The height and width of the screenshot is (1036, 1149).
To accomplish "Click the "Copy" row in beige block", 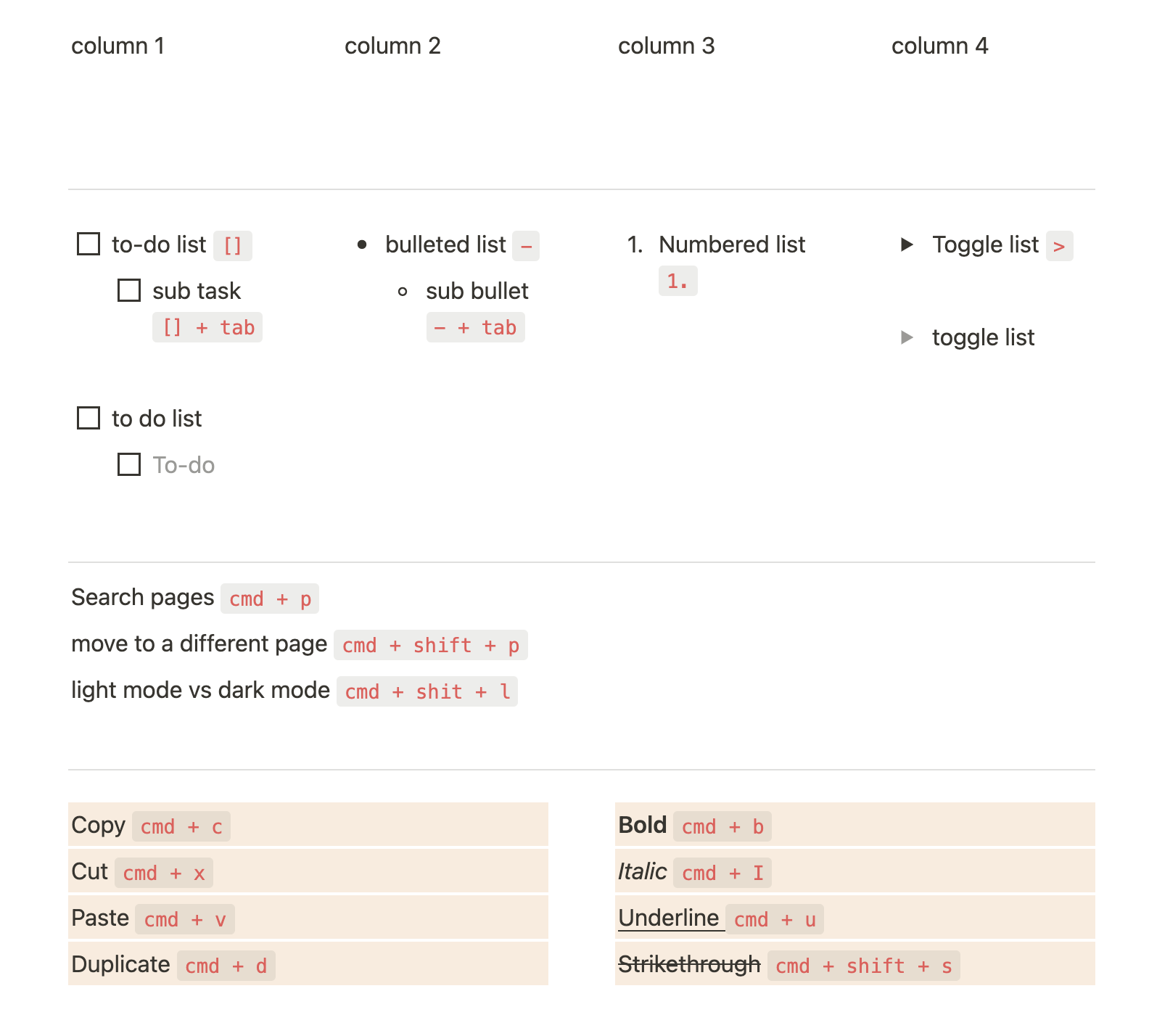I will point(98,826).
